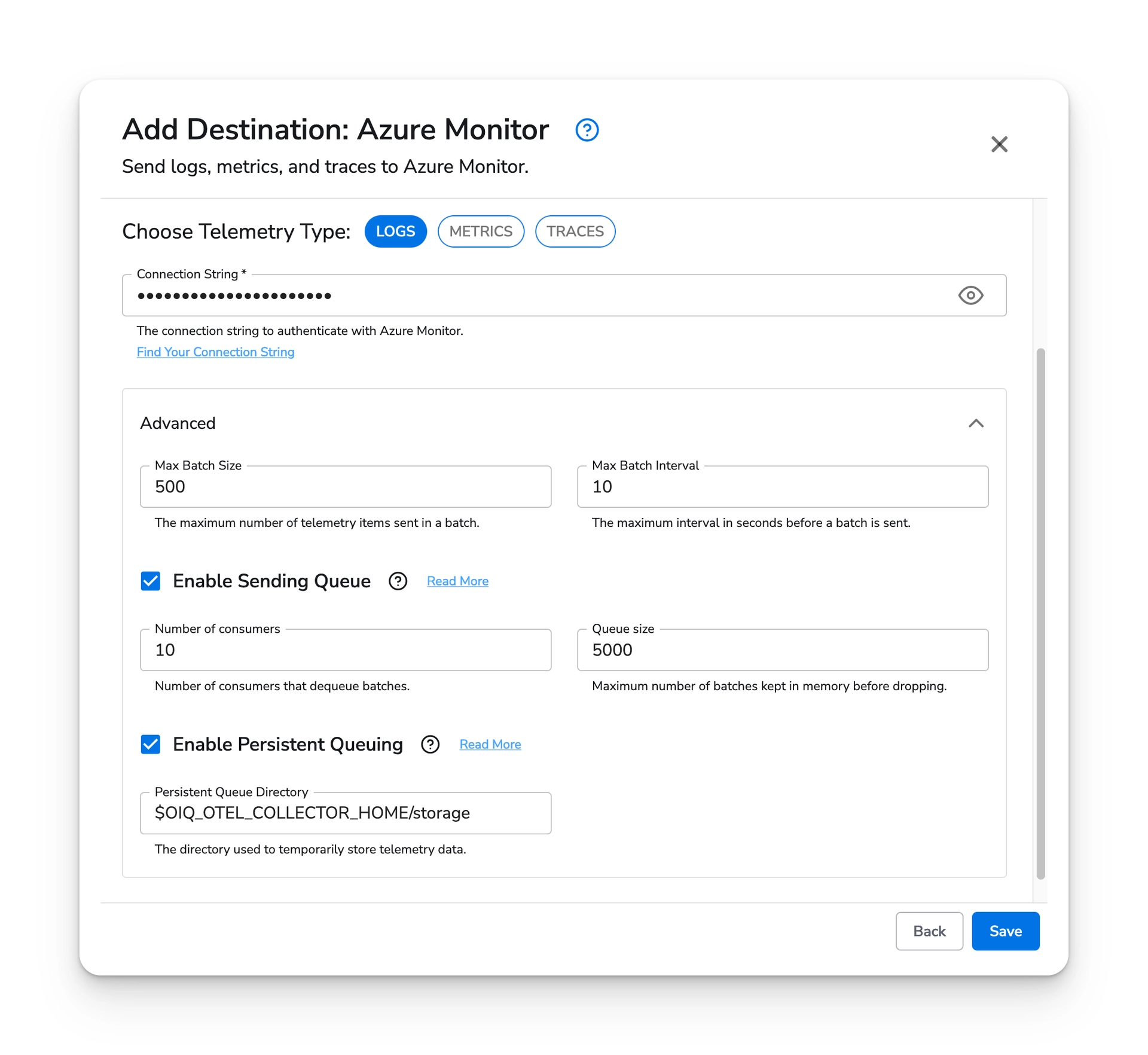Screen dimensions: 1148x1055
Task: Close the Add Destination dialog
Action: point(999,144)
